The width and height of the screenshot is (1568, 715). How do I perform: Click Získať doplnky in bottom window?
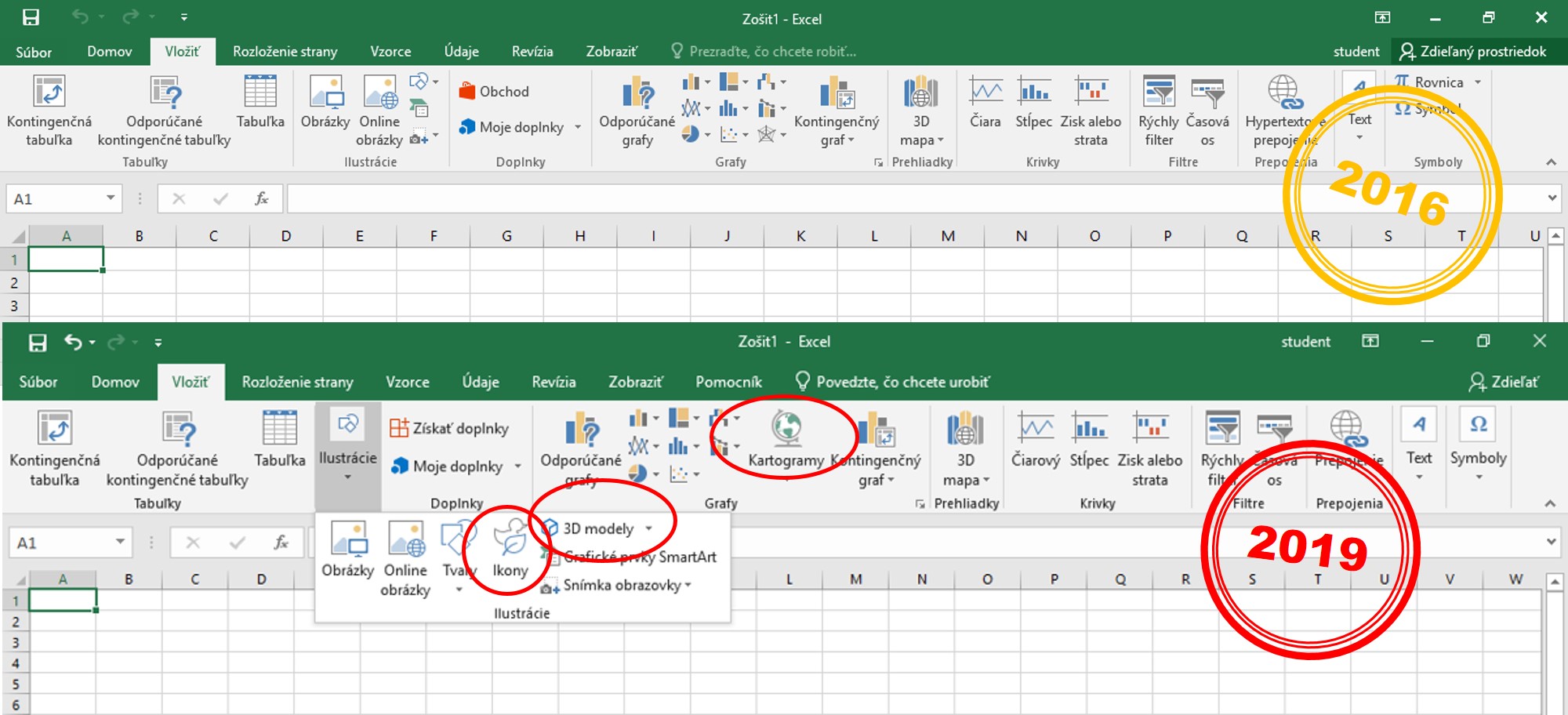(x=449, y=428)
